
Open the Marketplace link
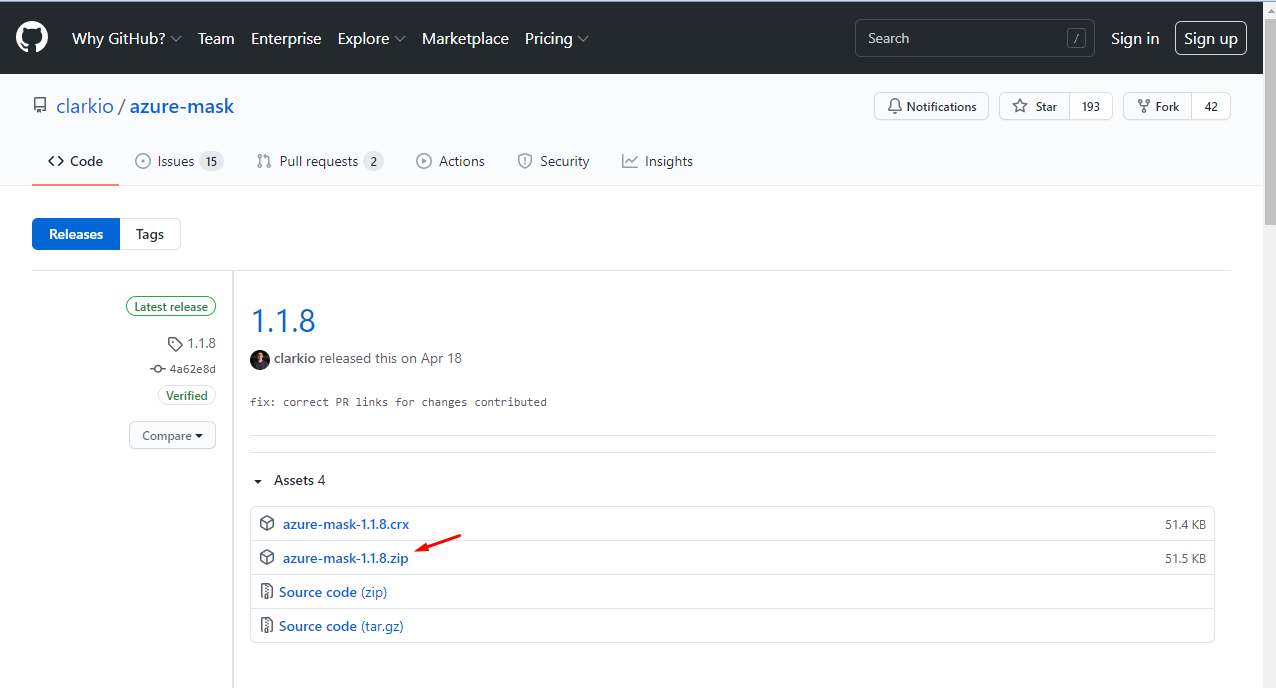click(465, 39)
